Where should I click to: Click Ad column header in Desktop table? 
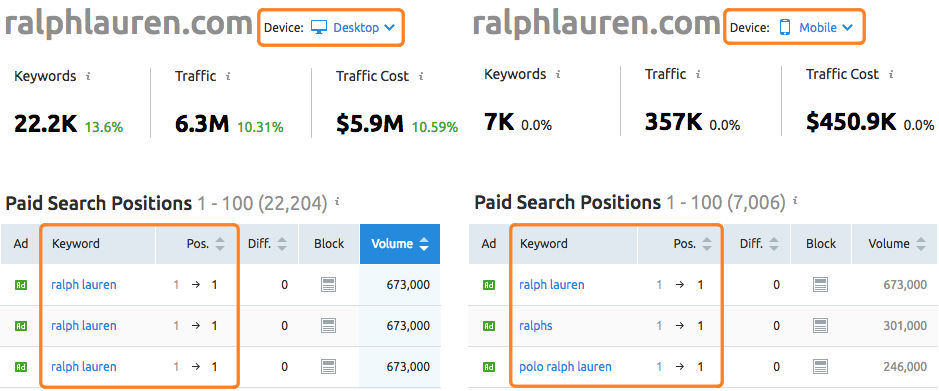click(x=21, y=244)
